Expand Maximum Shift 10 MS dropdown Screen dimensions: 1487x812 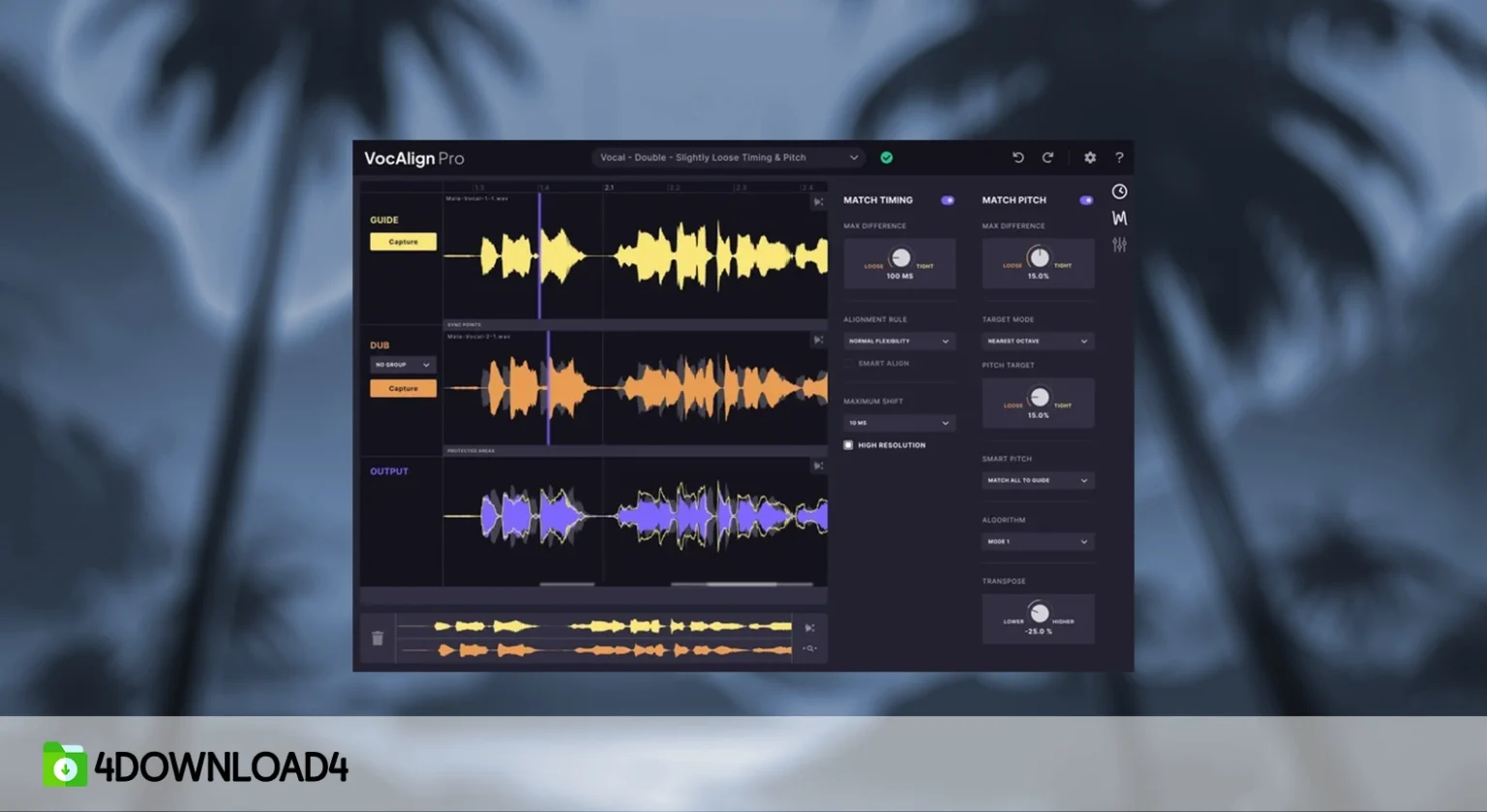tap(899, 423)
